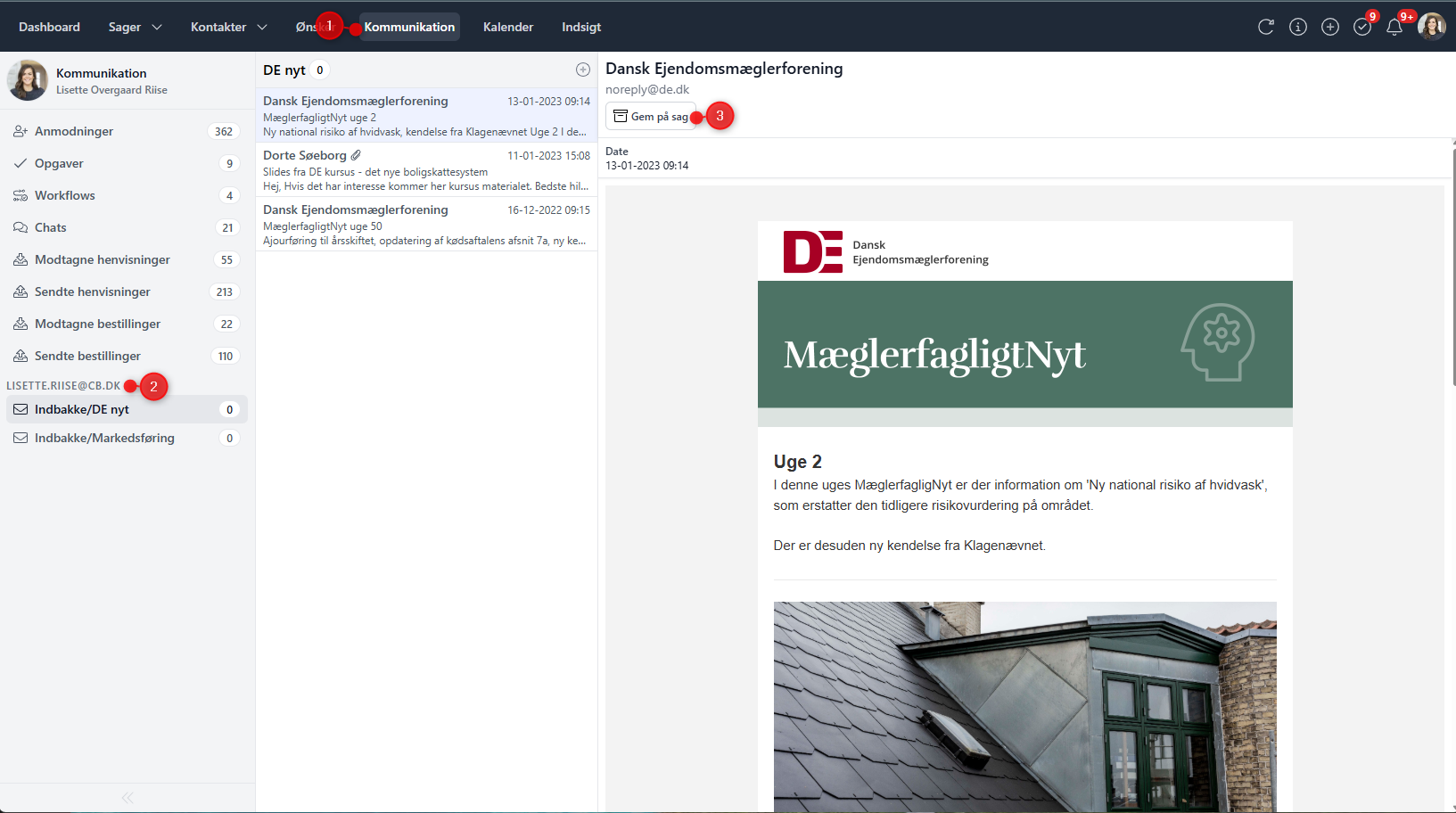Open Modtagne bestillinger list
The image size is (1456, 813).
click(x=128, y=324)
